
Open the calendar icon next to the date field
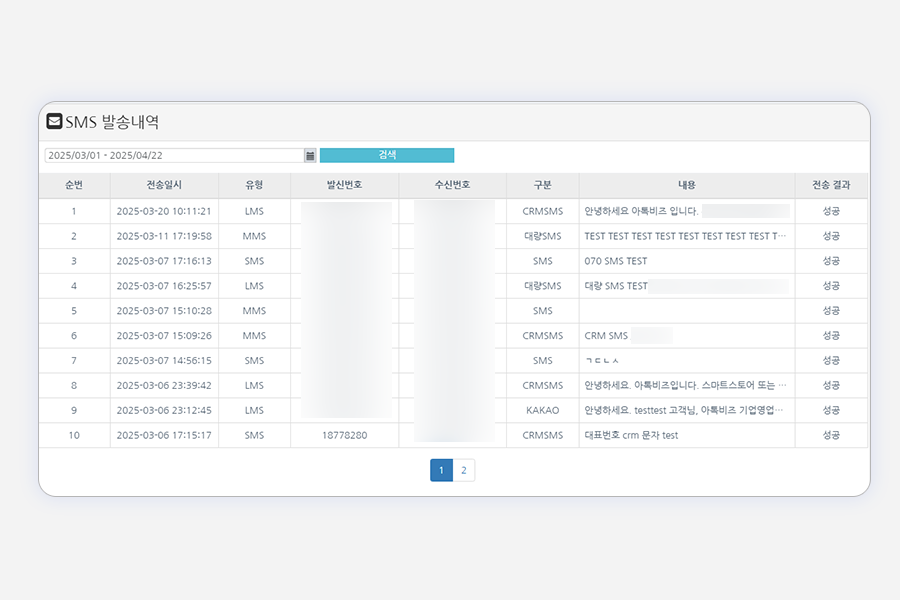click(309, 155)
